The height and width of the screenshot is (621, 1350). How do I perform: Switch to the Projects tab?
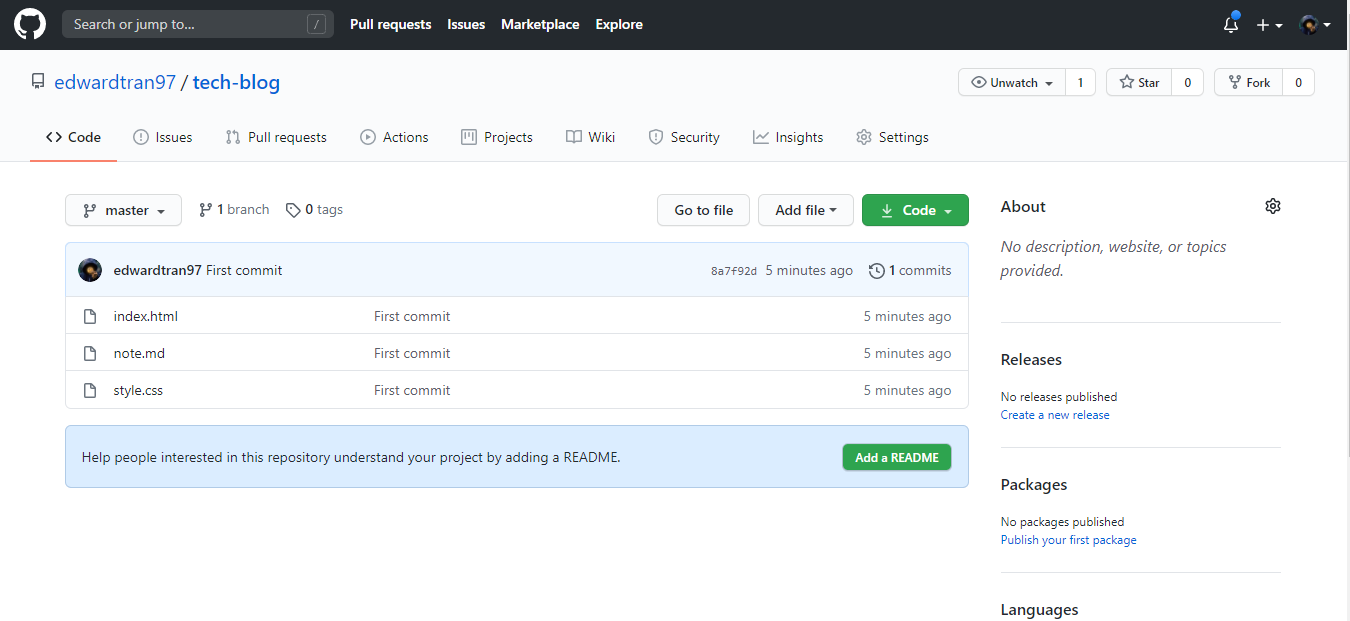(497, 137)
